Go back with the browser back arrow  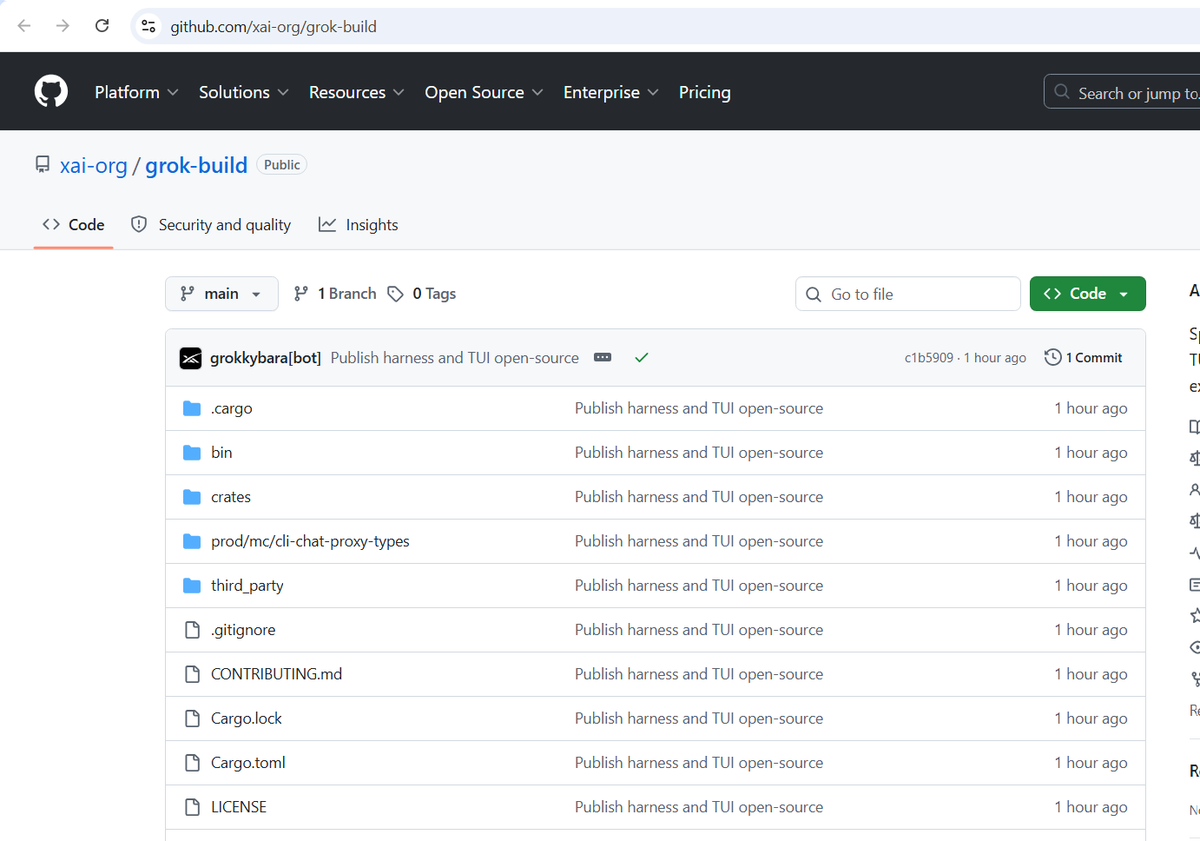[x=25, y=26]
